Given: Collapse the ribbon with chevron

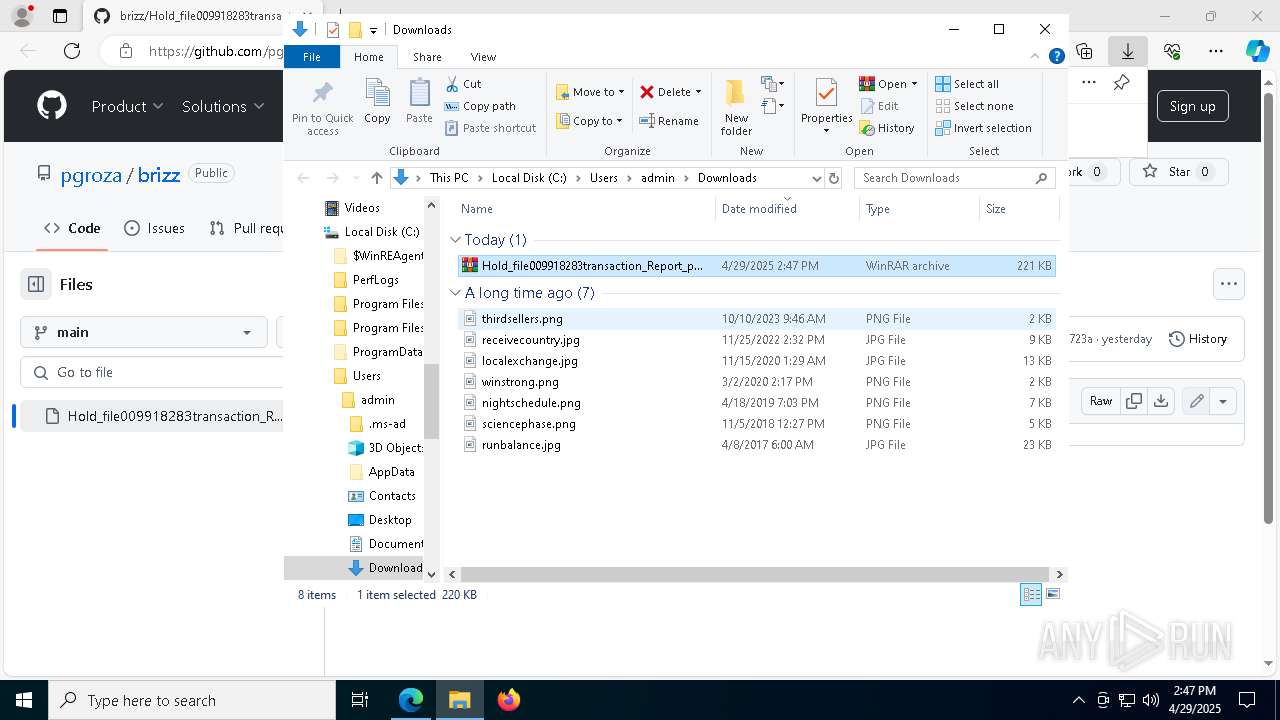Looking at the screenshot, I should [x=1035, y=57].
